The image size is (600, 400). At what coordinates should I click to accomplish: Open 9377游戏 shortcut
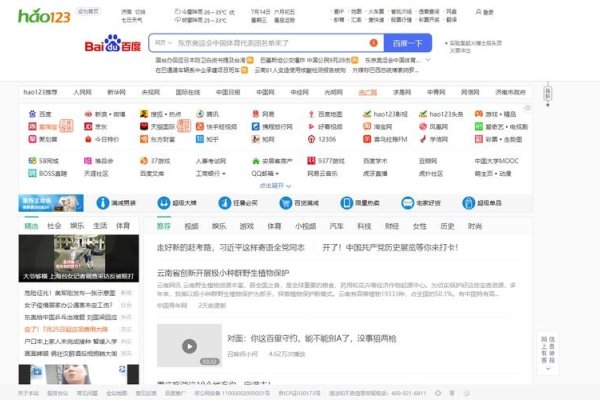pyautogui.click(x=326, y=161)
